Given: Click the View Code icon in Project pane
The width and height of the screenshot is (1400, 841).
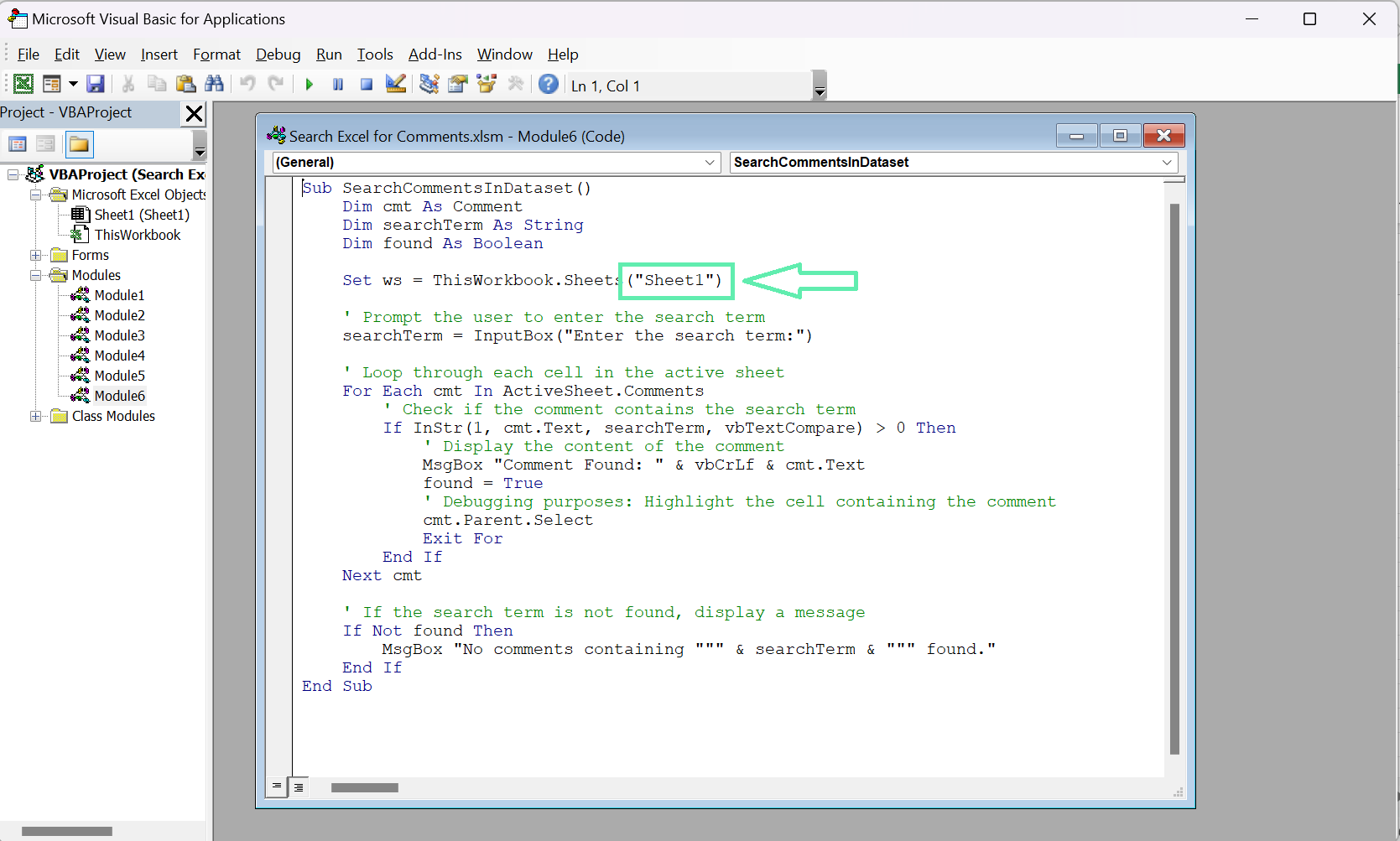Looking at the screenshot, I should [18, 144].
